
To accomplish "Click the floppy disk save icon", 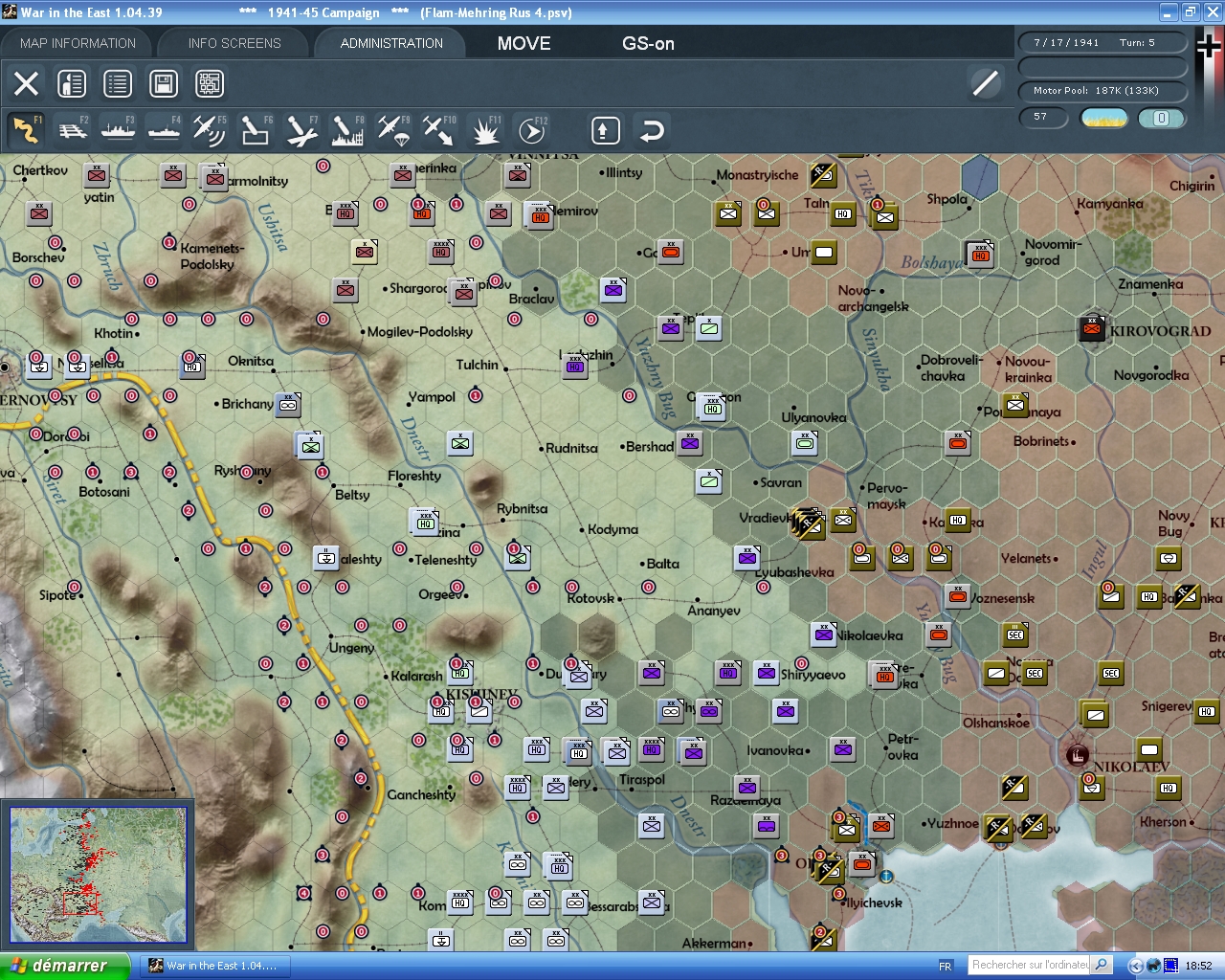I will pos(164,83).
